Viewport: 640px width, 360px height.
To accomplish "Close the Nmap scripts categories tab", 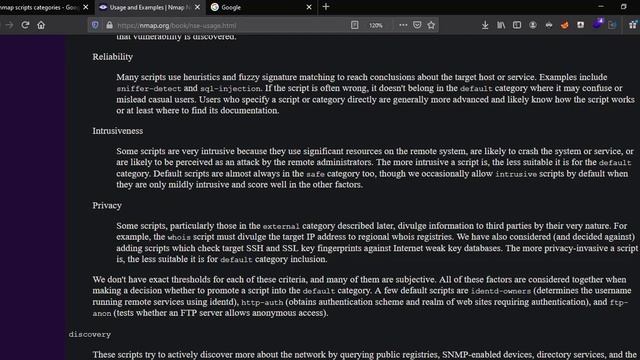I will [x=85, y=7].
